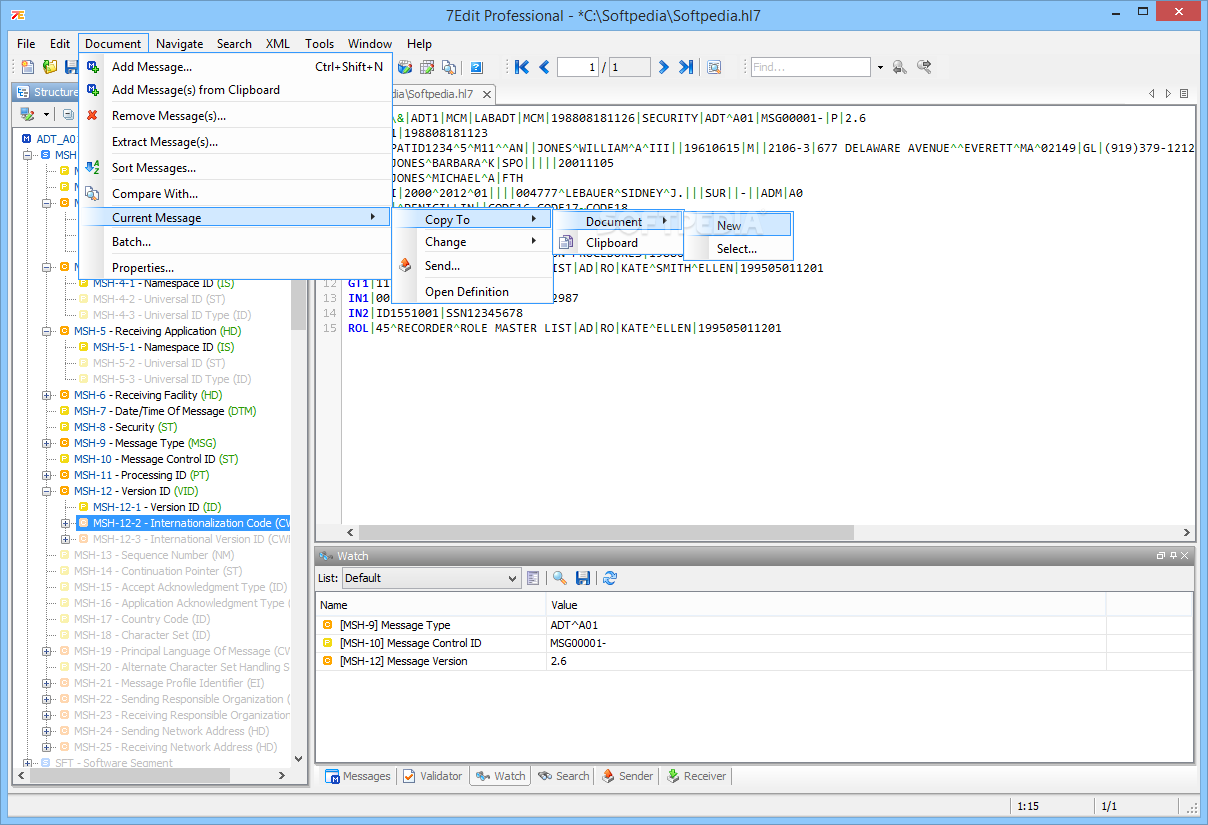
Task: Go to the next message arrow
Action: click(663, 67)
